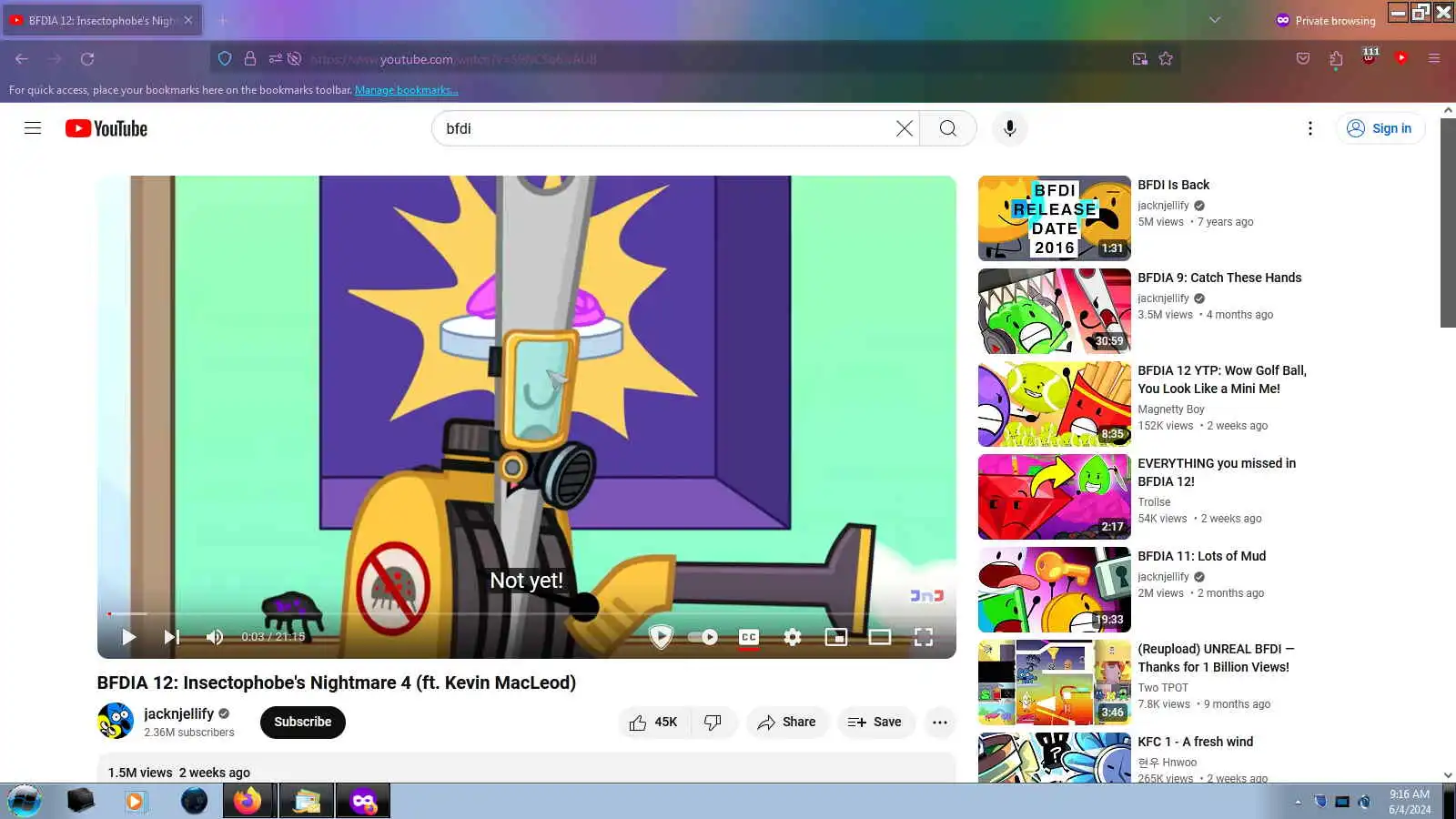Click the page vertical scrollbar
1456x819 pixels.
pyautogui.click(x=1448, y=223)
